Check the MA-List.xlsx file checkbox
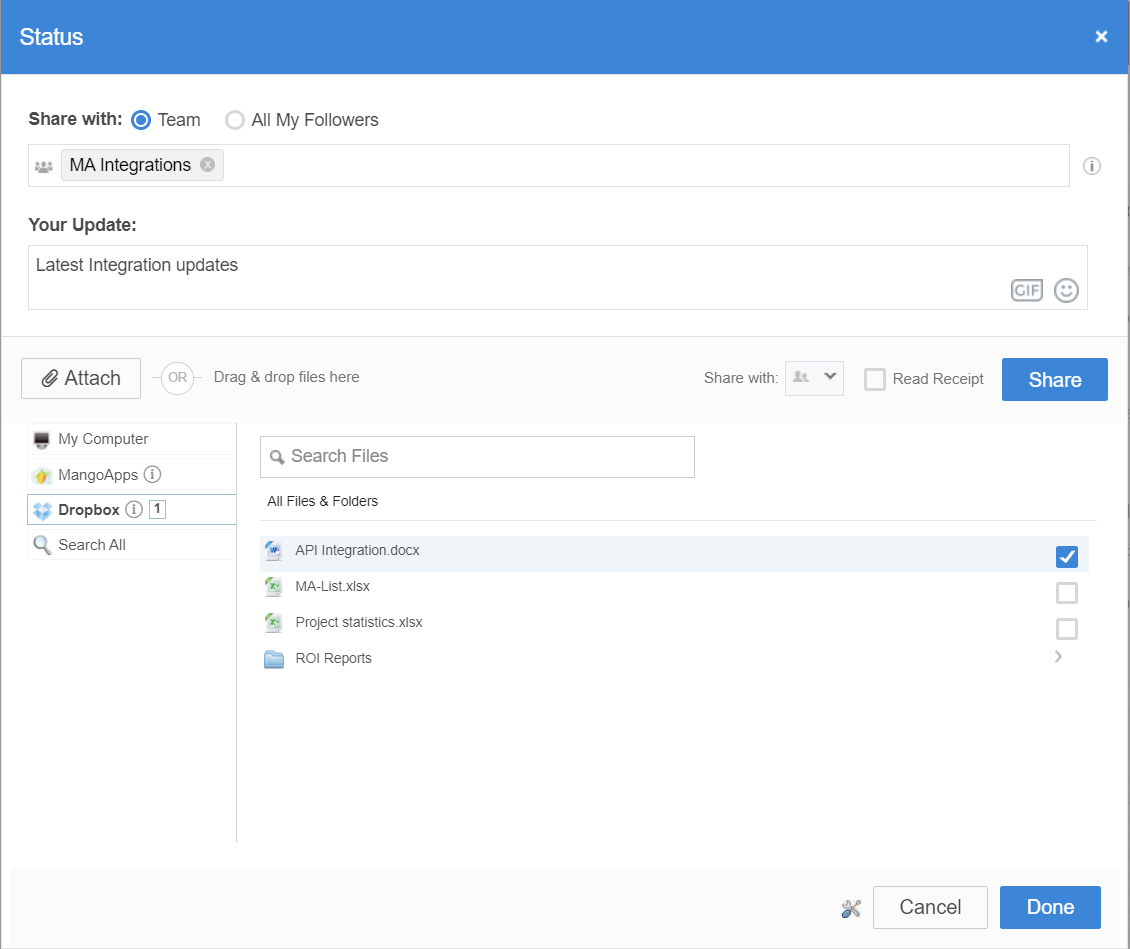Image resolution: width=1130 pixels, height=949 pixels. (1066, 593)
